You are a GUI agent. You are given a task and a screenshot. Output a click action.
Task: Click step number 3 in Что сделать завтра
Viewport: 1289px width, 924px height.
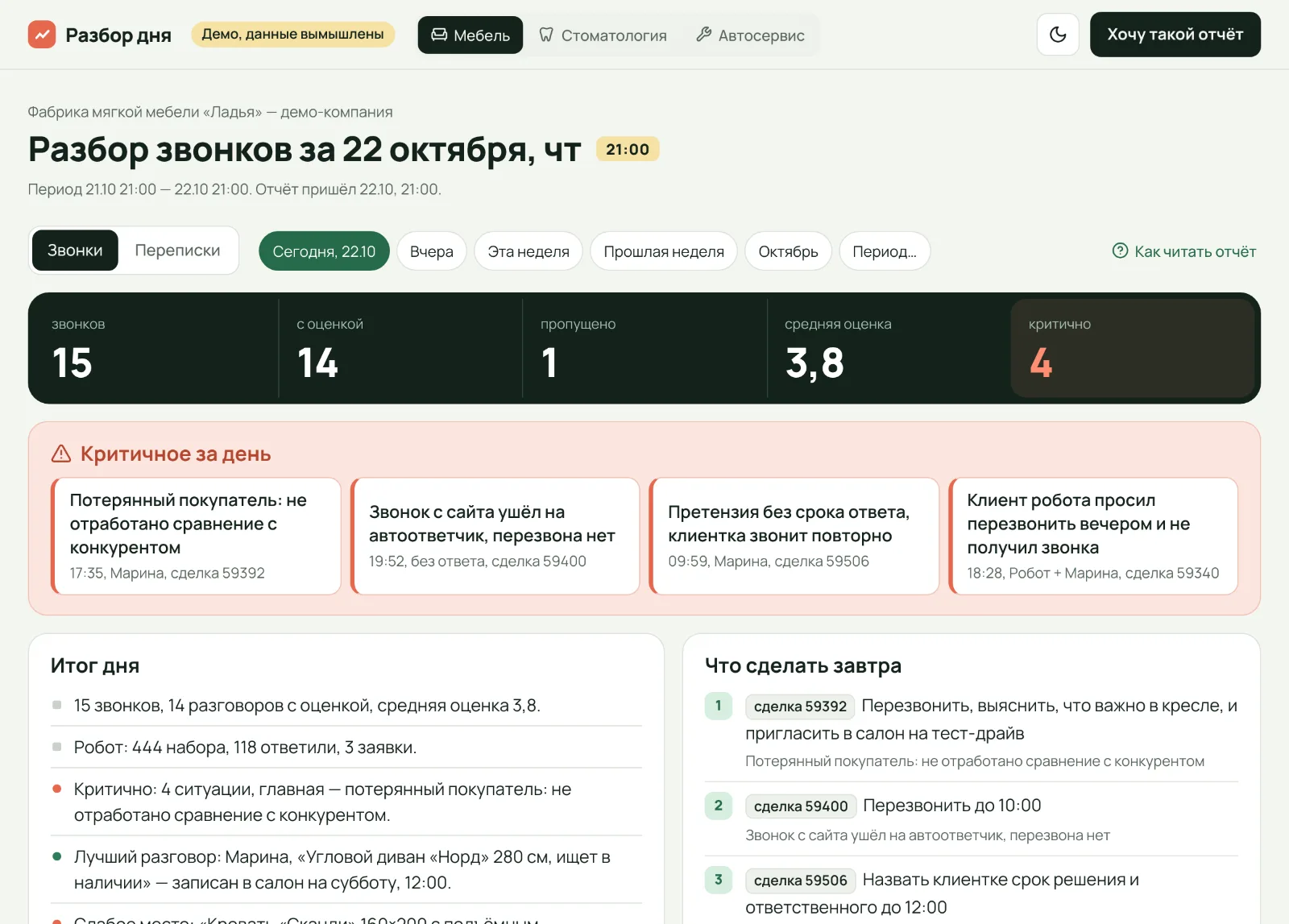click(x=719, y=880)
